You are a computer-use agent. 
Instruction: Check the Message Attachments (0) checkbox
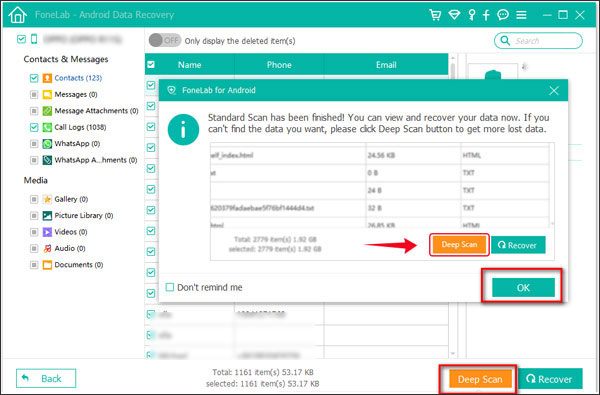coord(34,111)
